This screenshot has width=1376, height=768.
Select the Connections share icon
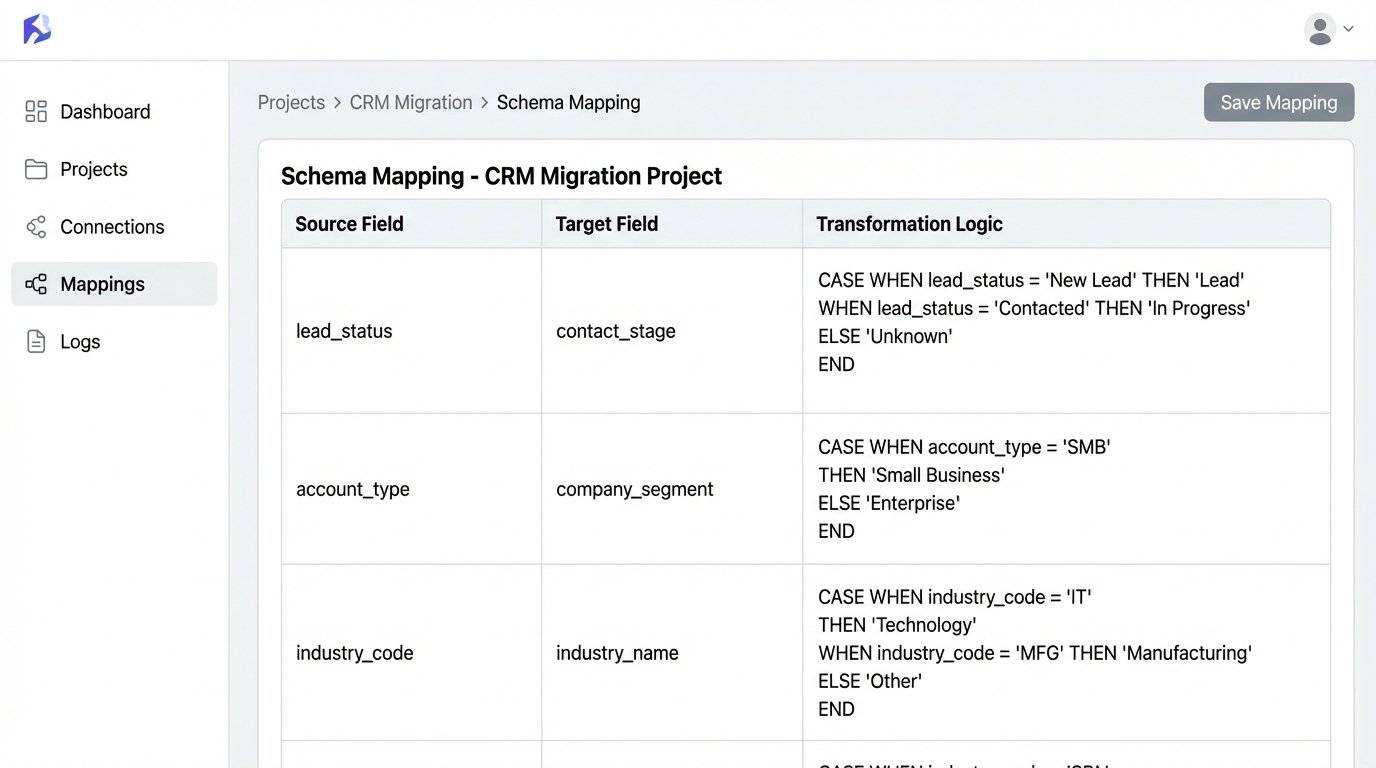click(36, 226)
